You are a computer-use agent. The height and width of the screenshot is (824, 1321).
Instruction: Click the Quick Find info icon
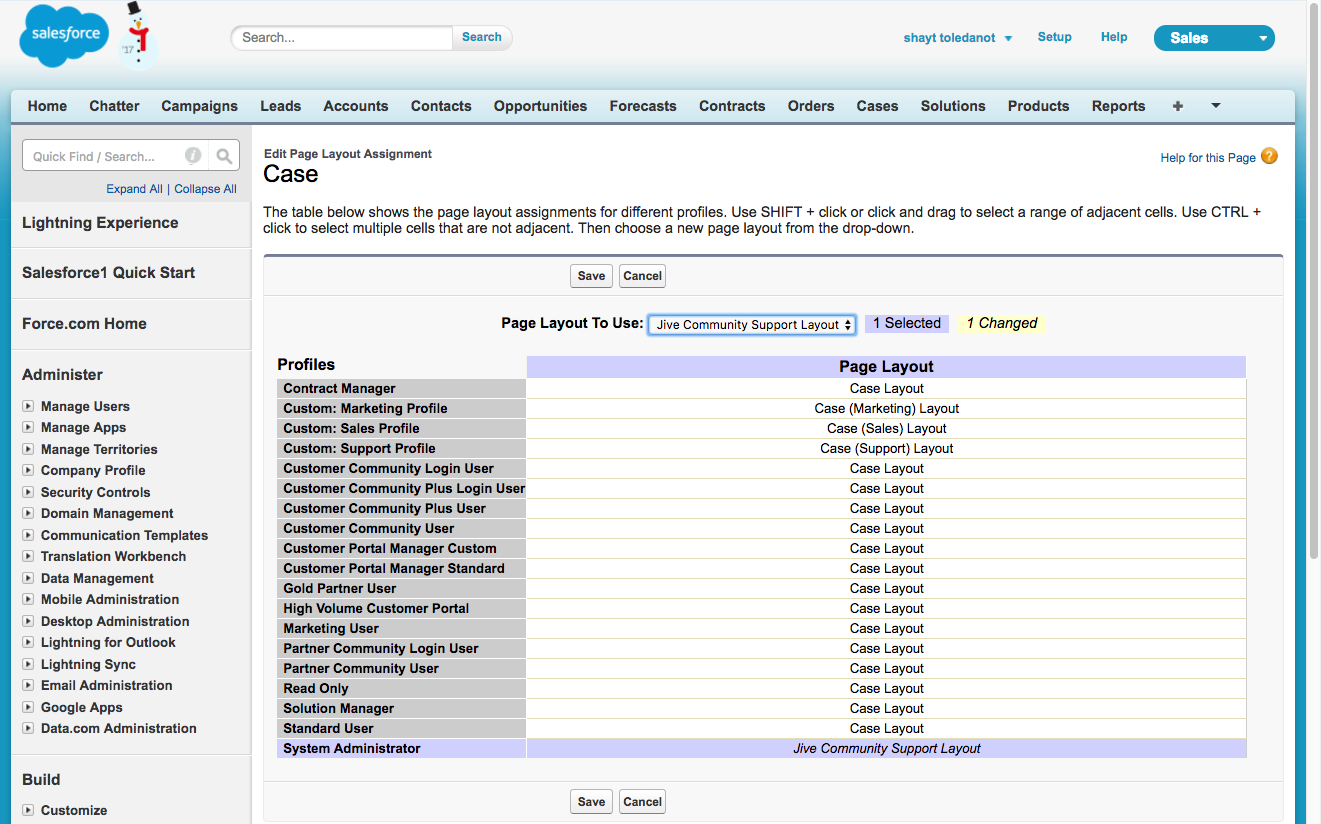193,156
